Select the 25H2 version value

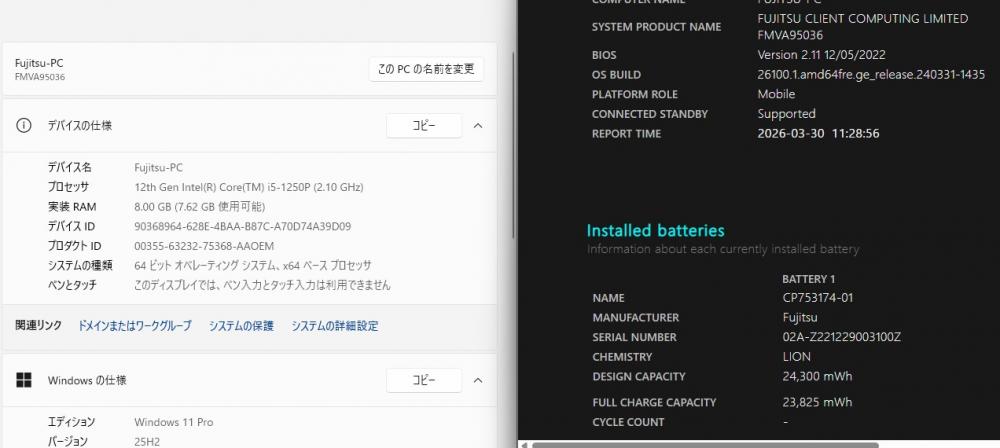click(x=147, y=442)
